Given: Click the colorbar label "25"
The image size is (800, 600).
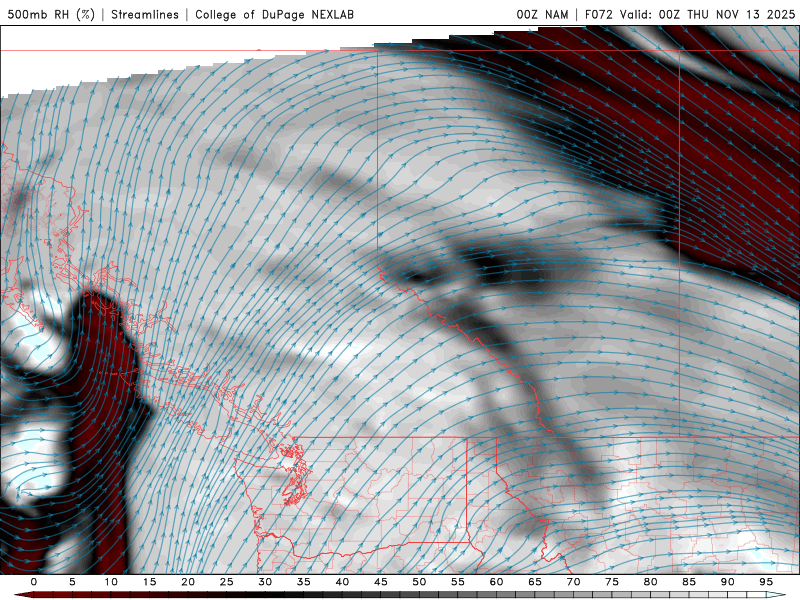Looking at the screenshot, I should point(227,582).
